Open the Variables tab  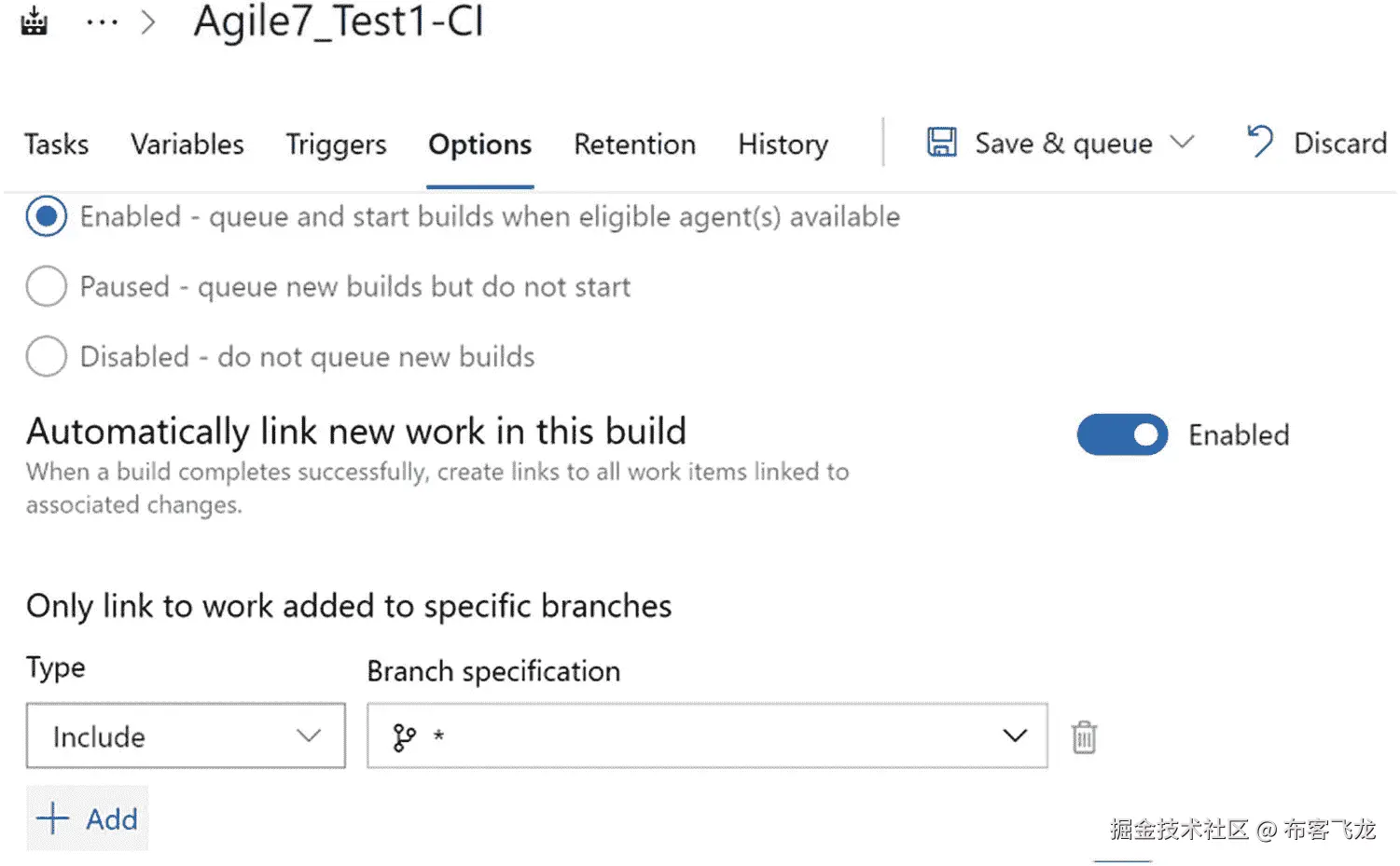point(187,144)
